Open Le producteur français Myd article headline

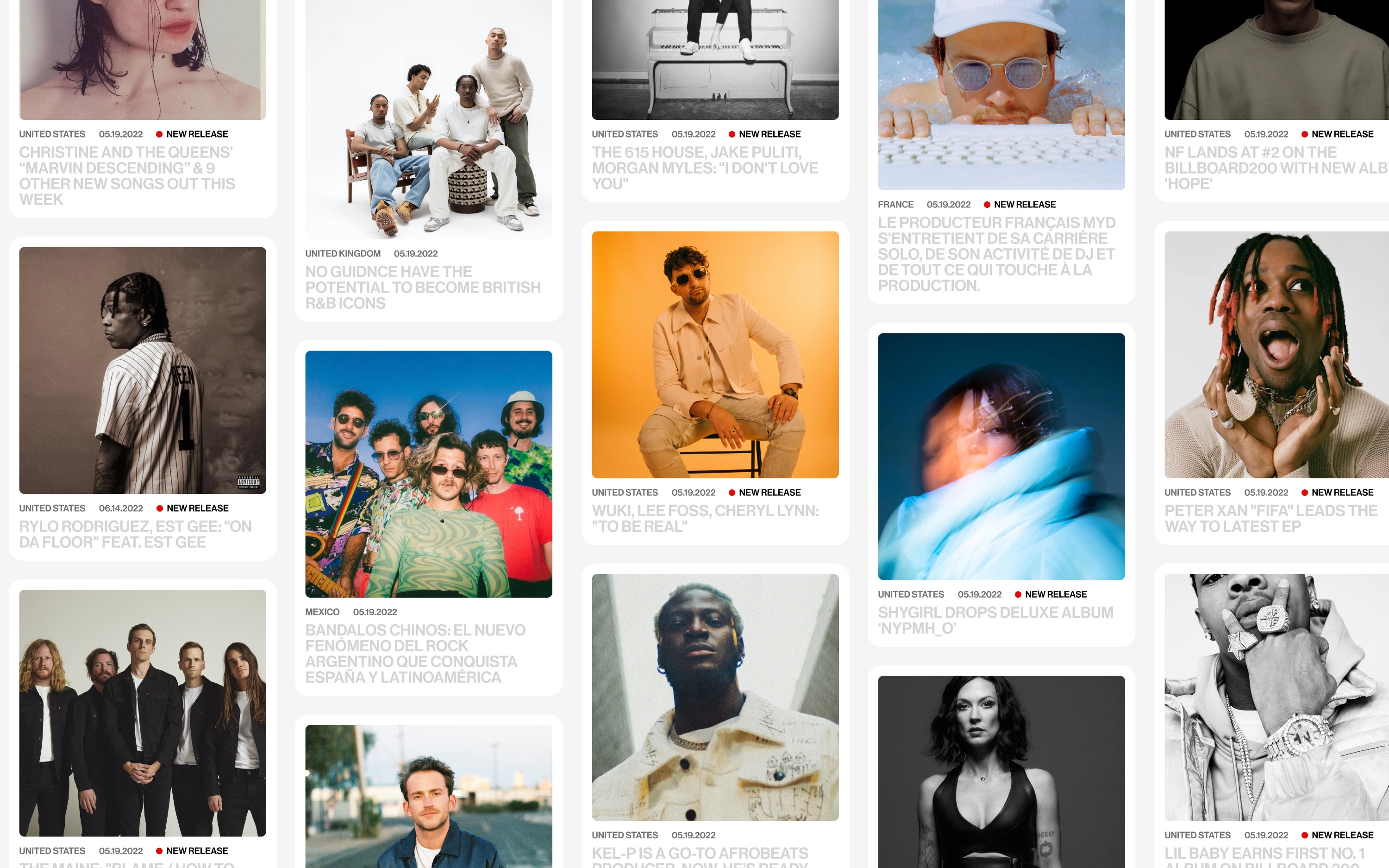[x=996, y=254]
